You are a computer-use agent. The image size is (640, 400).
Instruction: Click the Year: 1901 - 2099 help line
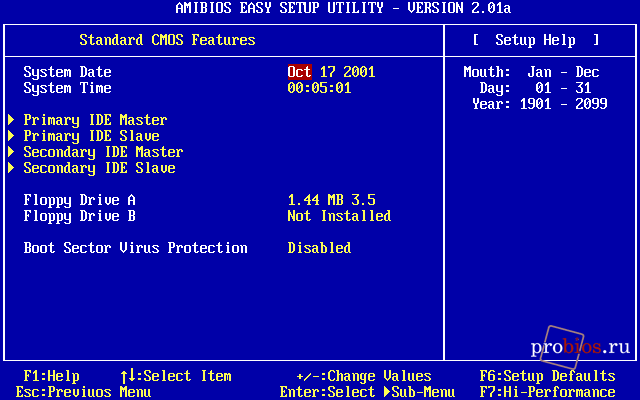point(540,104)
